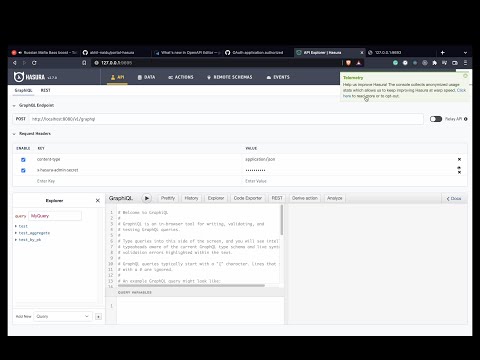Click the query variables editor area

coord(200,310)
